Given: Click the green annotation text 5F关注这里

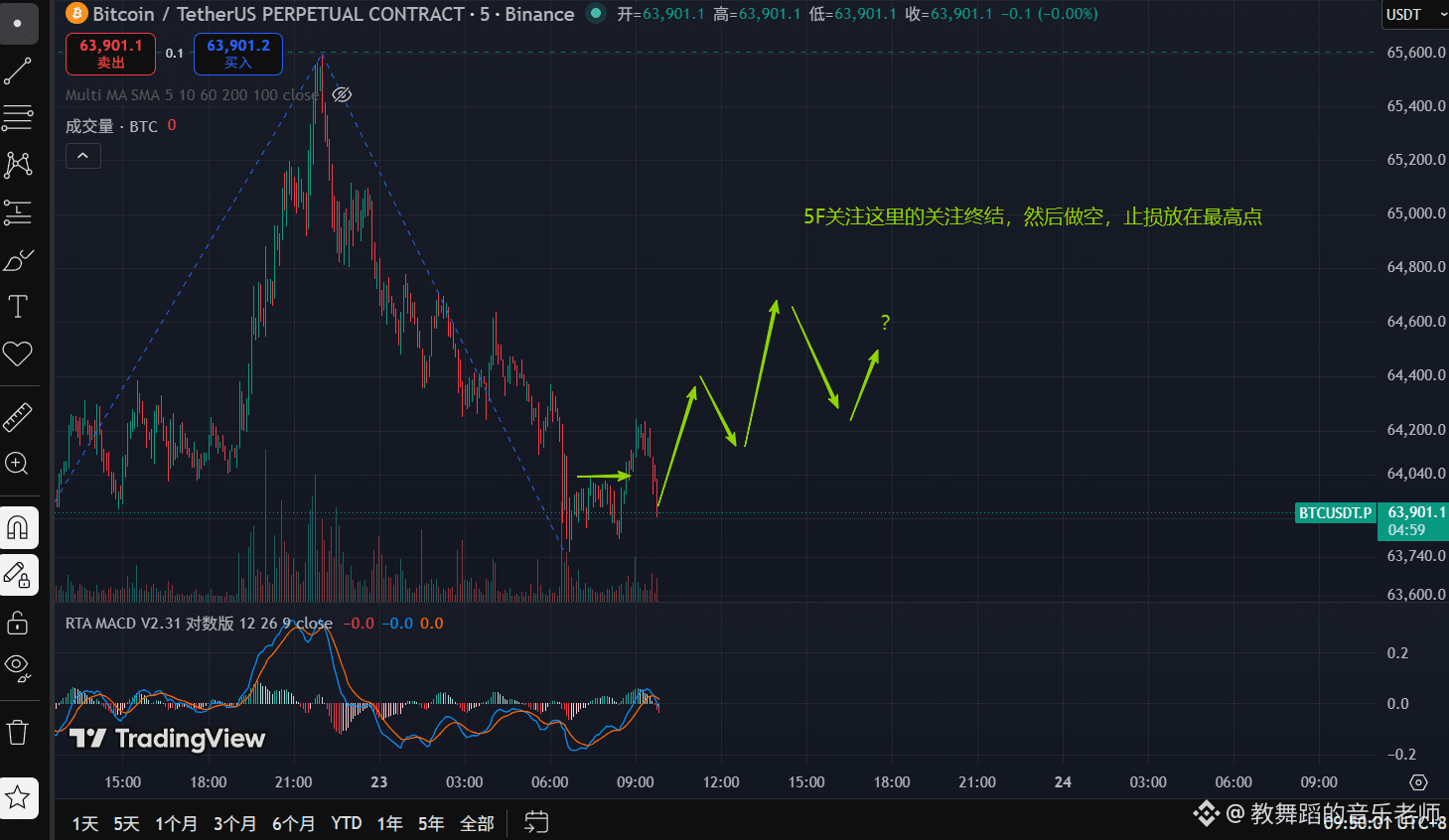Looking at the screenshot, I should coord(1033,216).
